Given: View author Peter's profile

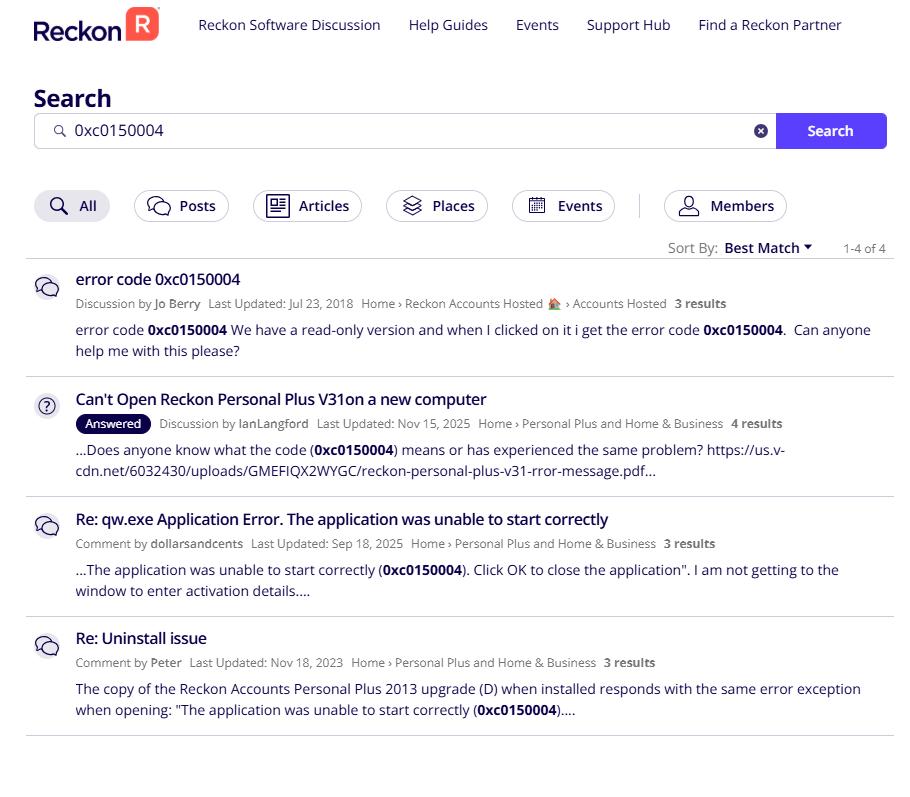Looking at the screenshot, I should coord(166,663).
